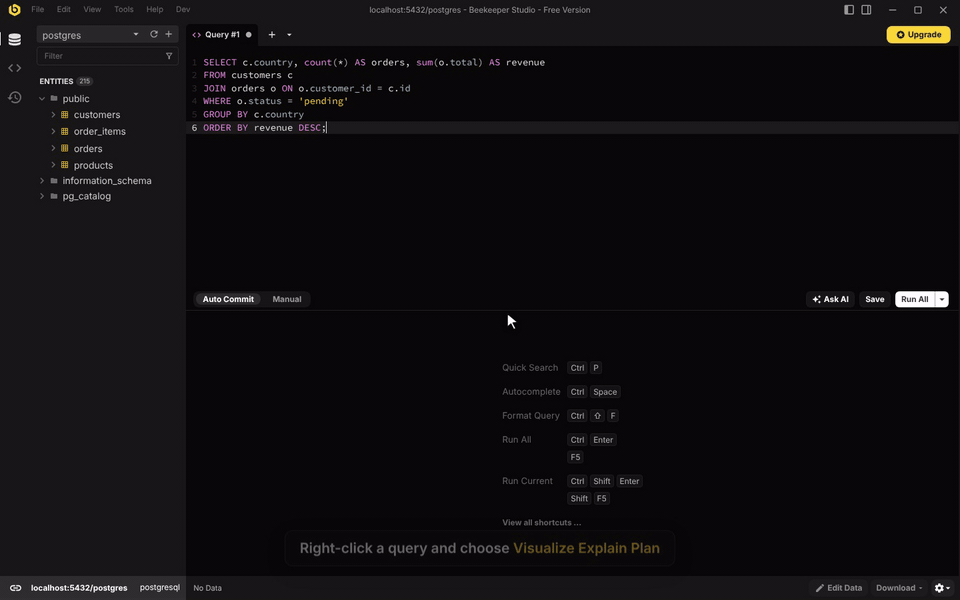Image resolution: width=960 pixels, height=600 pixels.
Task: Click localhost:5432/postgres connection label
Action: 79,588
